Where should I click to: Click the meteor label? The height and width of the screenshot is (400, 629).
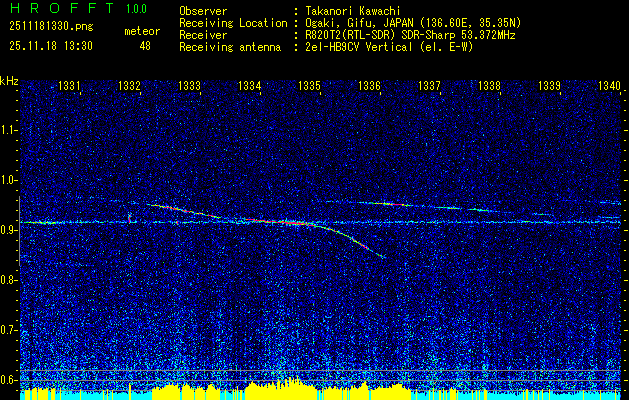tap(142, 31)
